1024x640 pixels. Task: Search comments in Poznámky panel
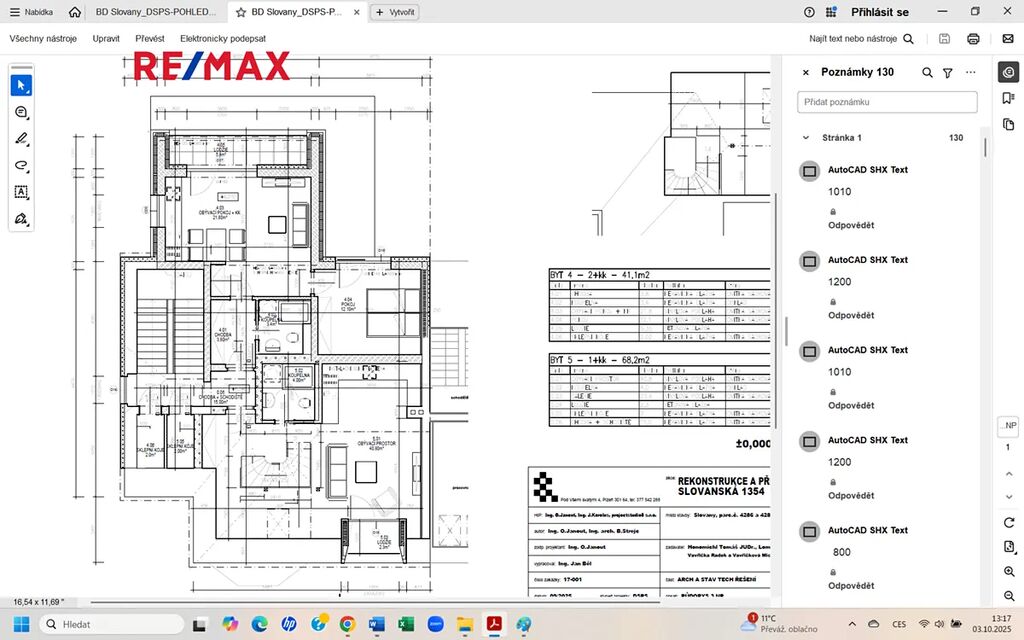(x=927, y=73)
